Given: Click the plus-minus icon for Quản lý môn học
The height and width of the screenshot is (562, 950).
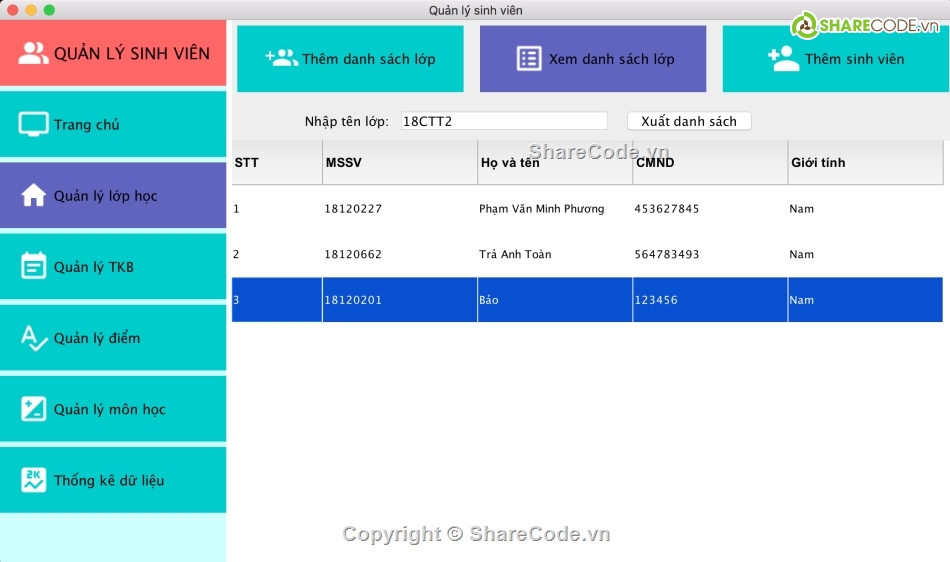Looking at the screenshot, I should click(x=33, y=409).
